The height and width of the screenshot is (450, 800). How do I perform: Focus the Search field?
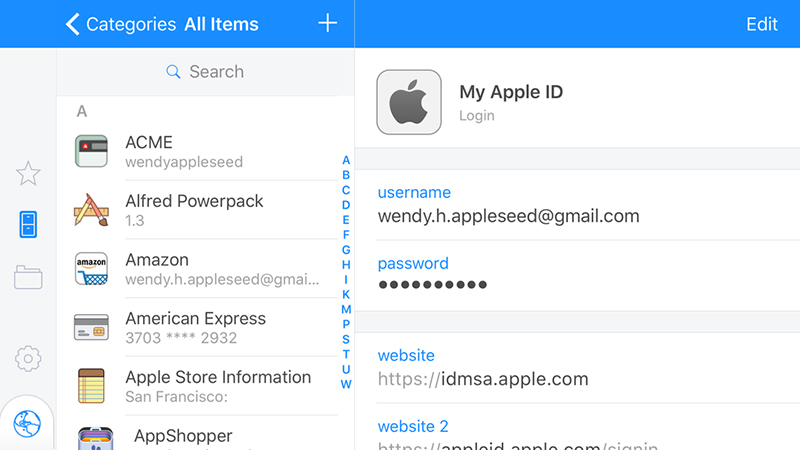205,72
